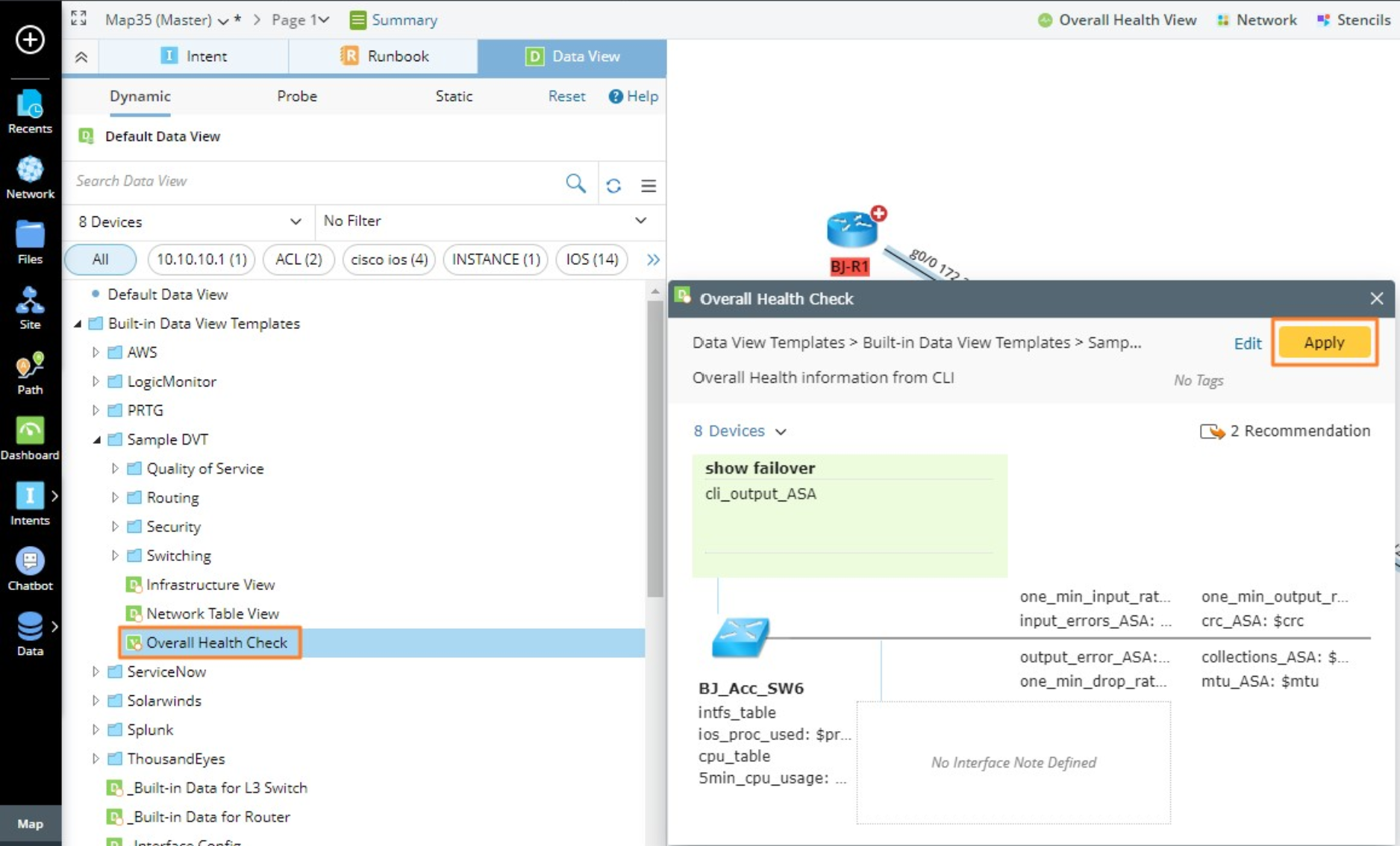
Task: Refresh the data view list
Action: coord(613,186)
